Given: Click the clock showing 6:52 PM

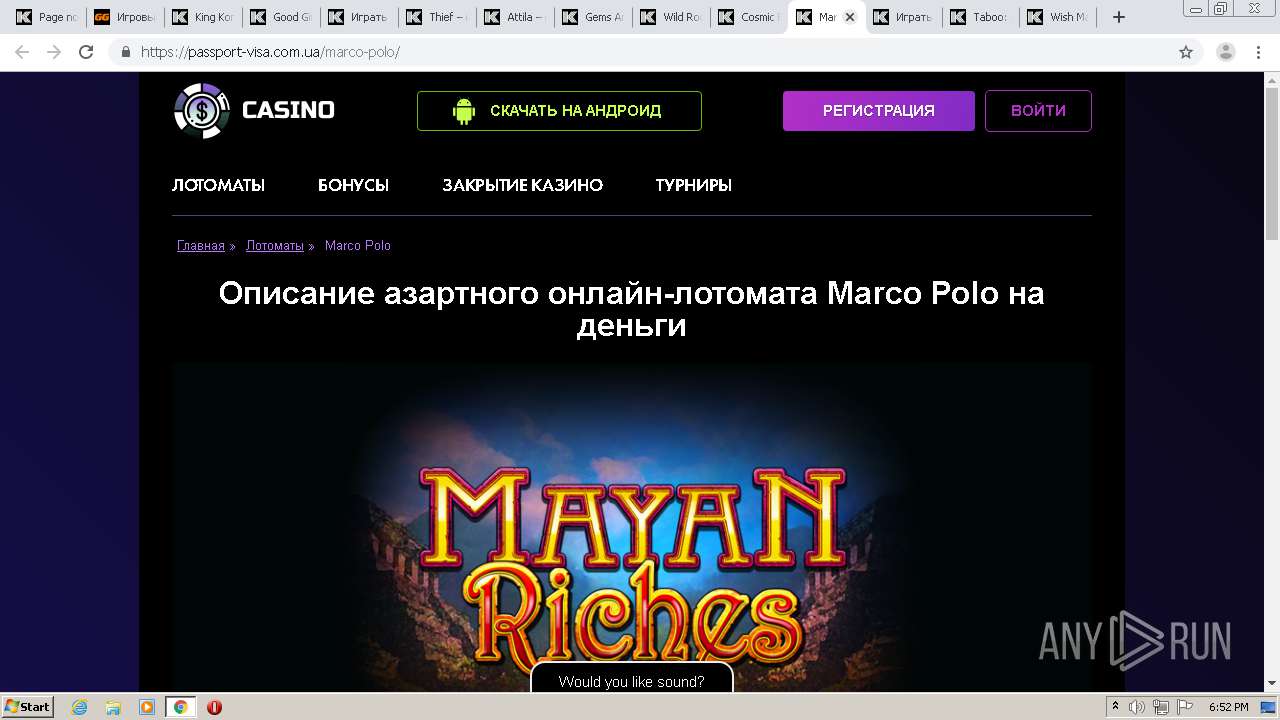Looking at the screenshot, I should (1229, 707).
